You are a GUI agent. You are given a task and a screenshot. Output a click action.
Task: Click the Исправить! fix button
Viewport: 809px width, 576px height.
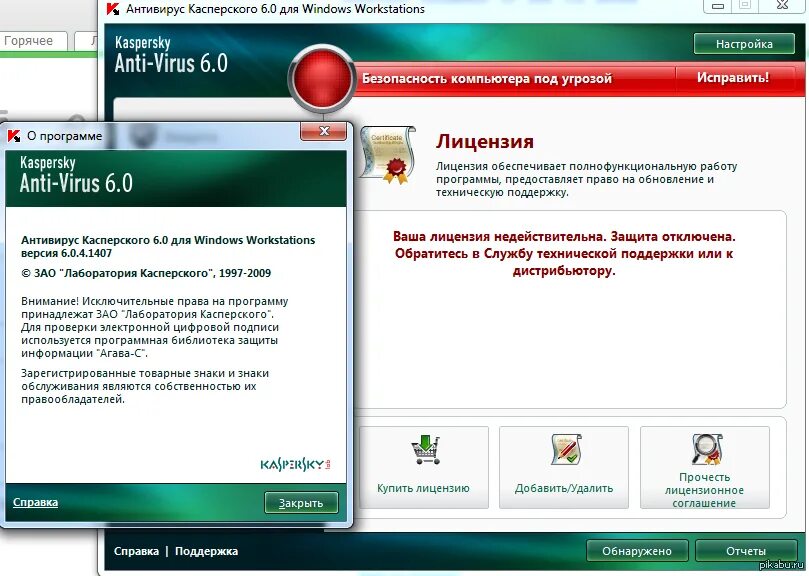(x=733, y=78)
